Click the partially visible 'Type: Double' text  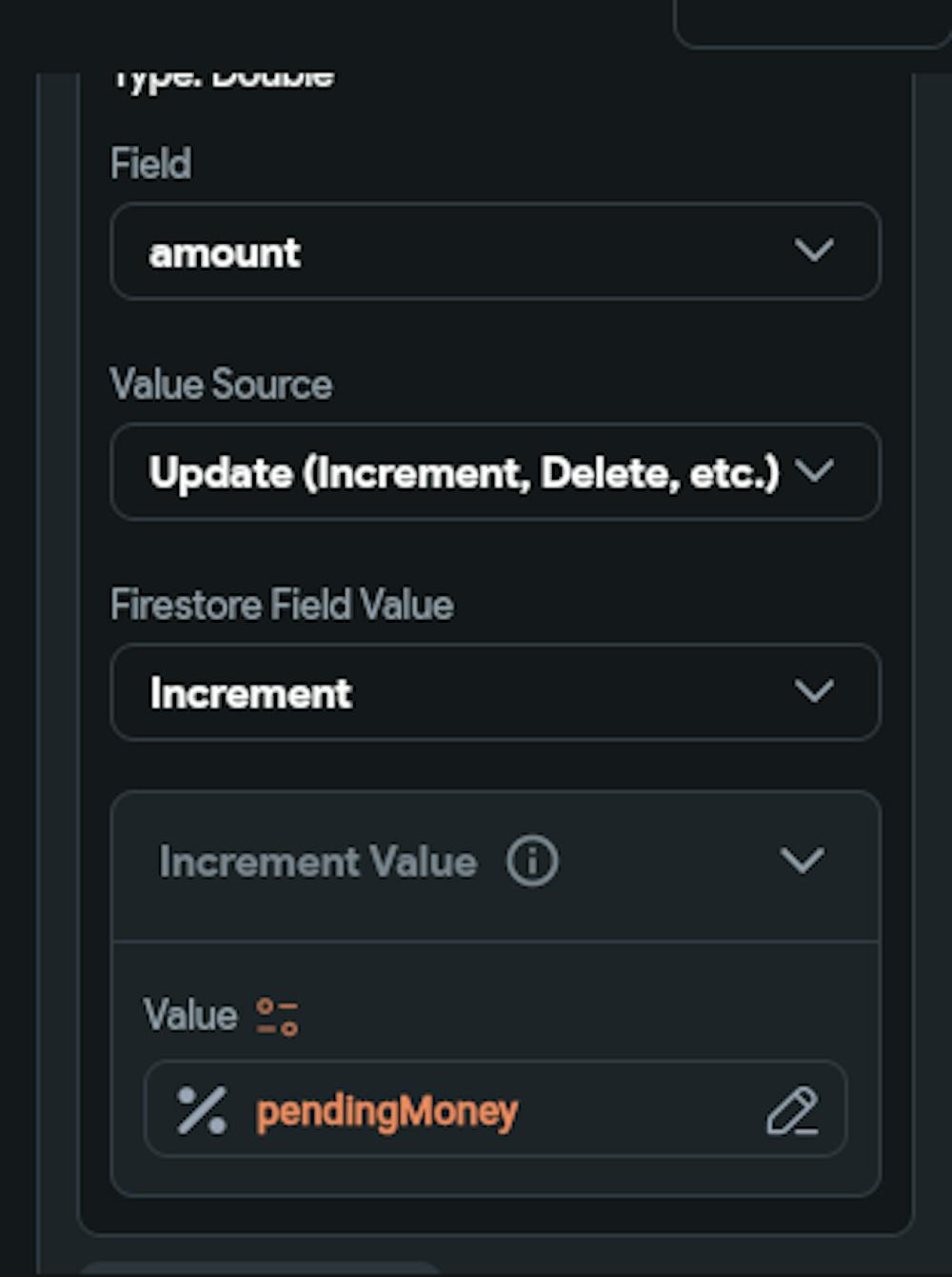[224, 78]
